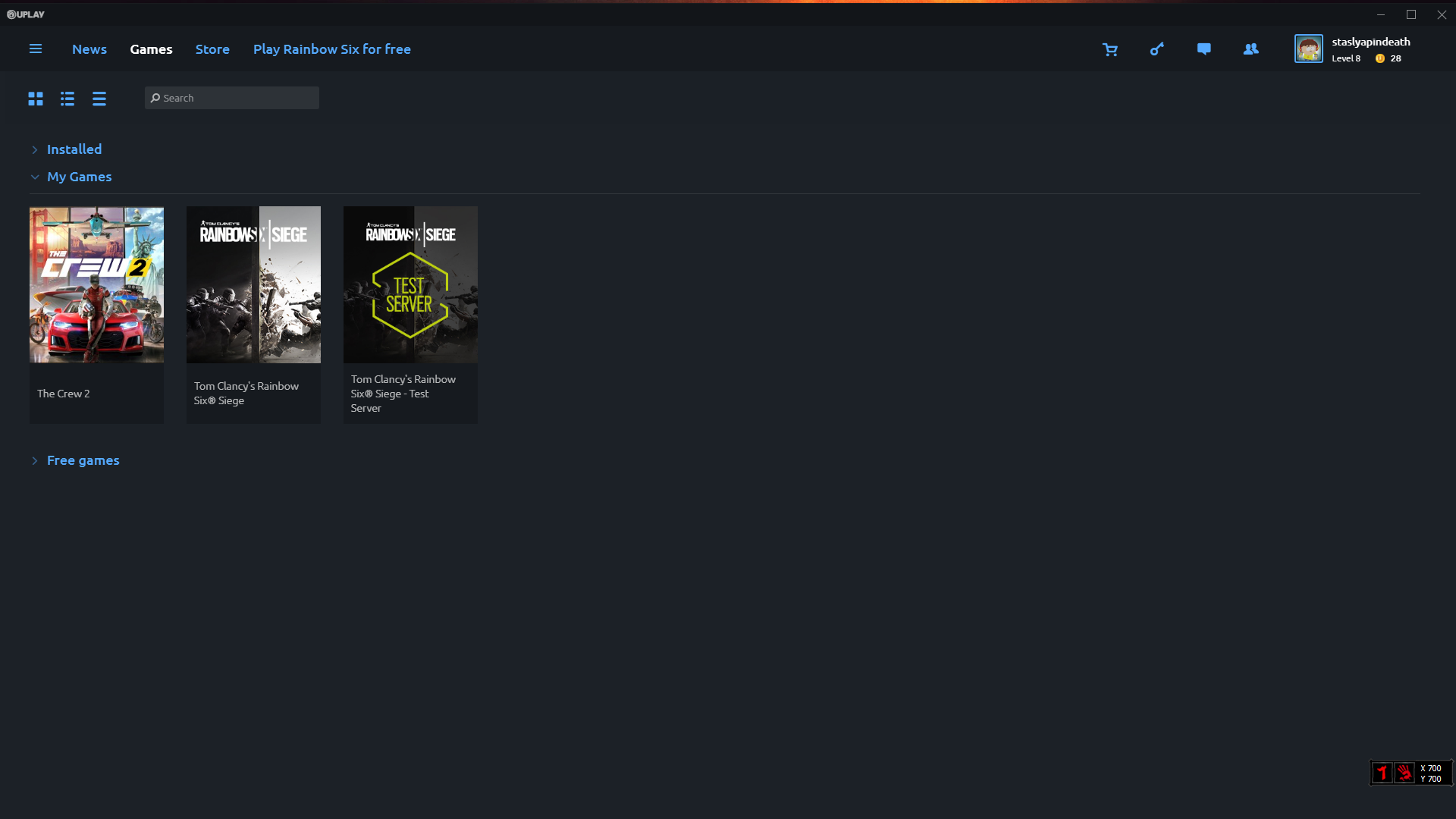The image size is (1456, 819).
Task: Expand the Free games section
Action: [x=35, y=461]
